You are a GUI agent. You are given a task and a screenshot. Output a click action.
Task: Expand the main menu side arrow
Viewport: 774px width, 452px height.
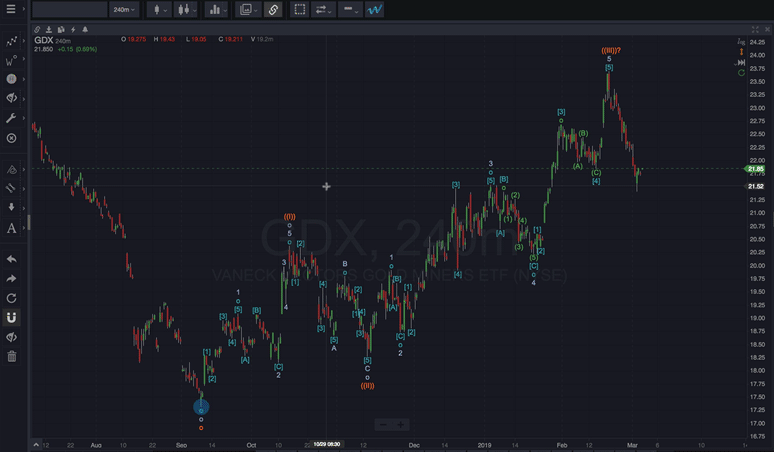tap(23, 9)
